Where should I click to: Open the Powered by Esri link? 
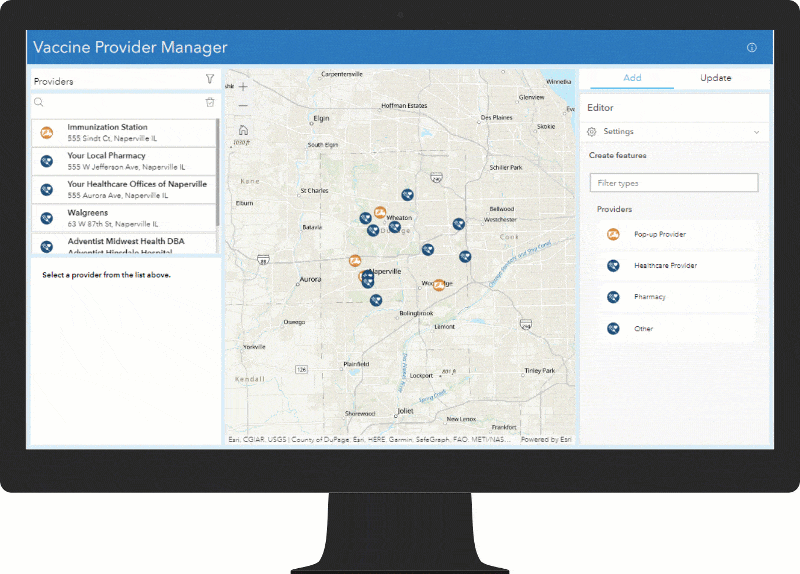point(546,439)
